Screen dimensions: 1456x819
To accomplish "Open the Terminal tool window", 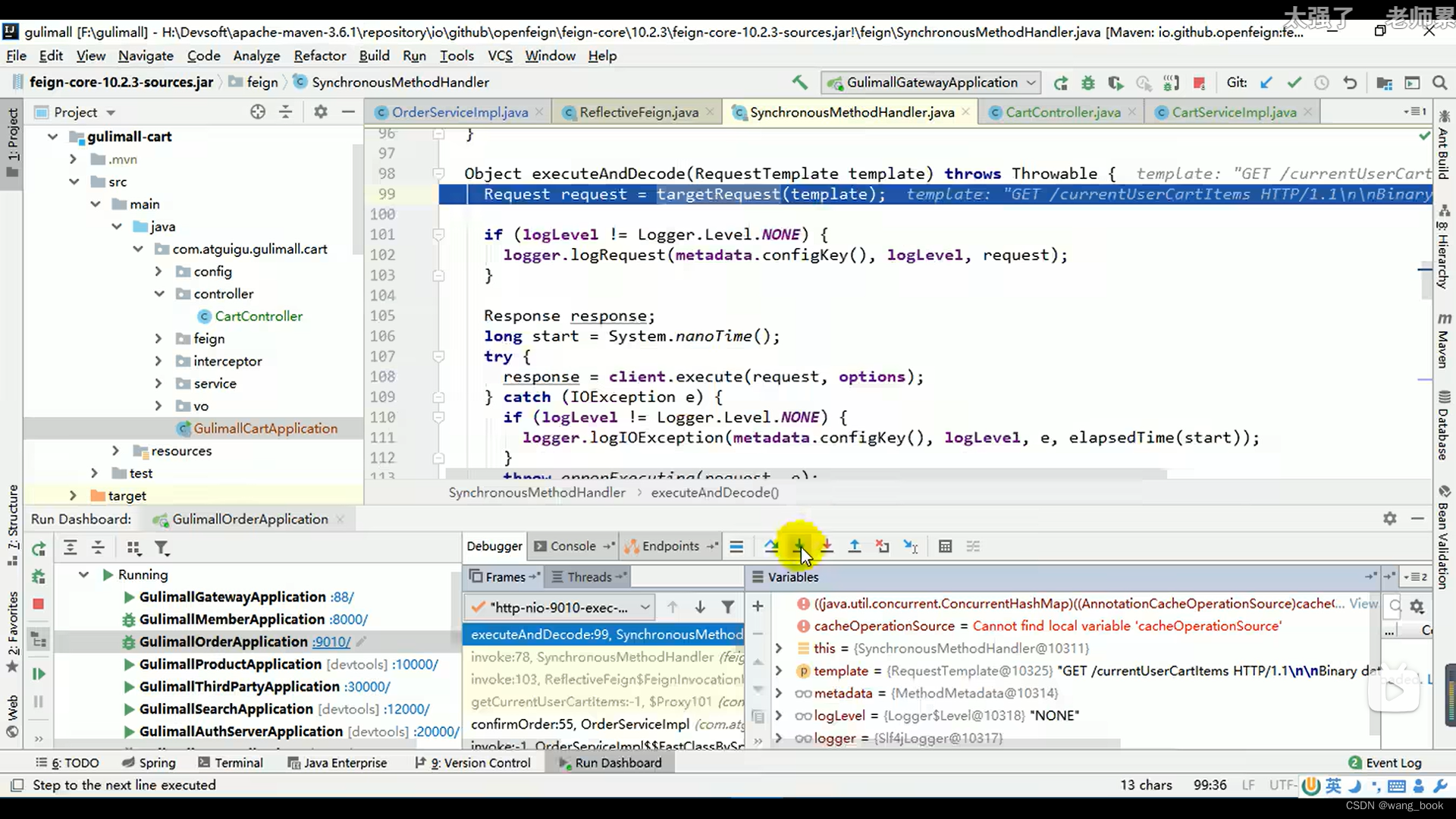I will click(231, 763).
